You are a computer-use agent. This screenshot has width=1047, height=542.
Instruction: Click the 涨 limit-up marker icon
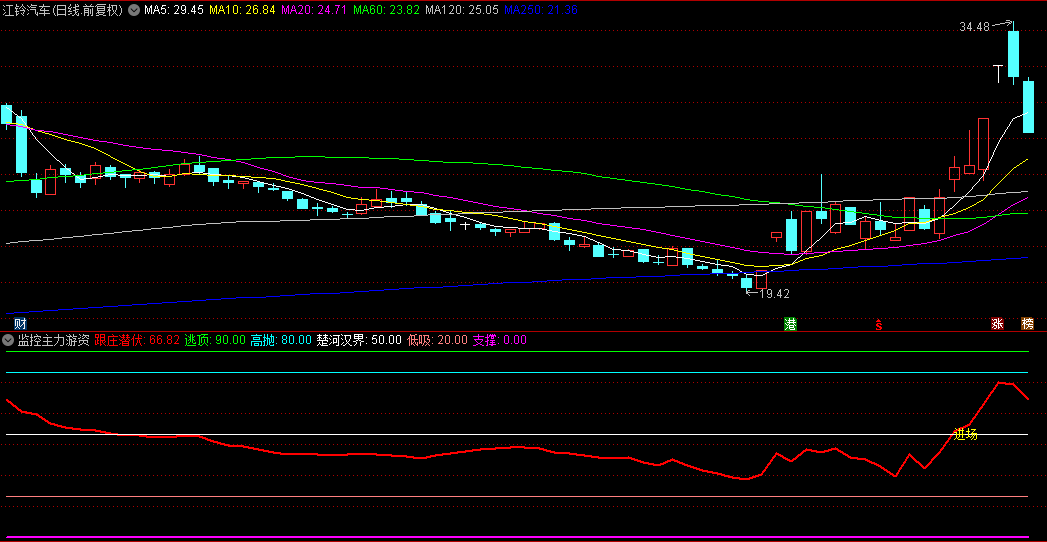(997, 324)
